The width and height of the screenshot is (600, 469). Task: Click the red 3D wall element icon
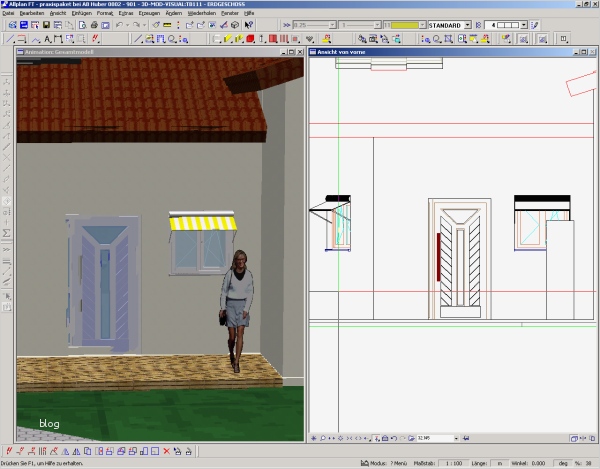coord(250,40)
